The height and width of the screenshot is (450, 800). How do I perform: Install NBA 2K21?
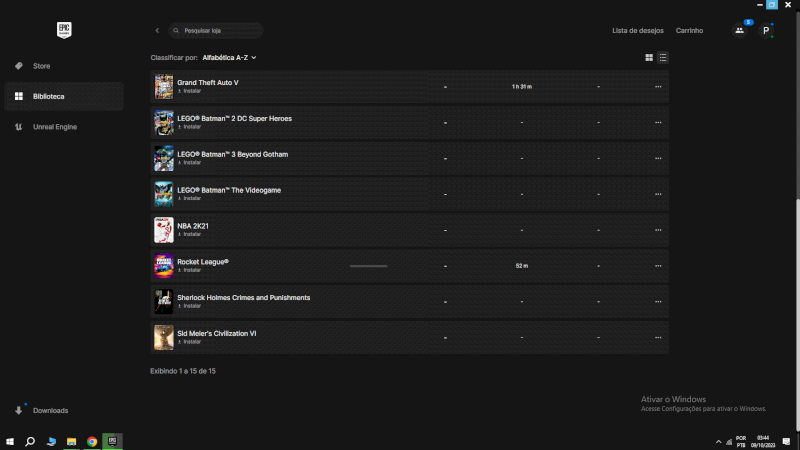pyautogui.click(x=191, y=234)
